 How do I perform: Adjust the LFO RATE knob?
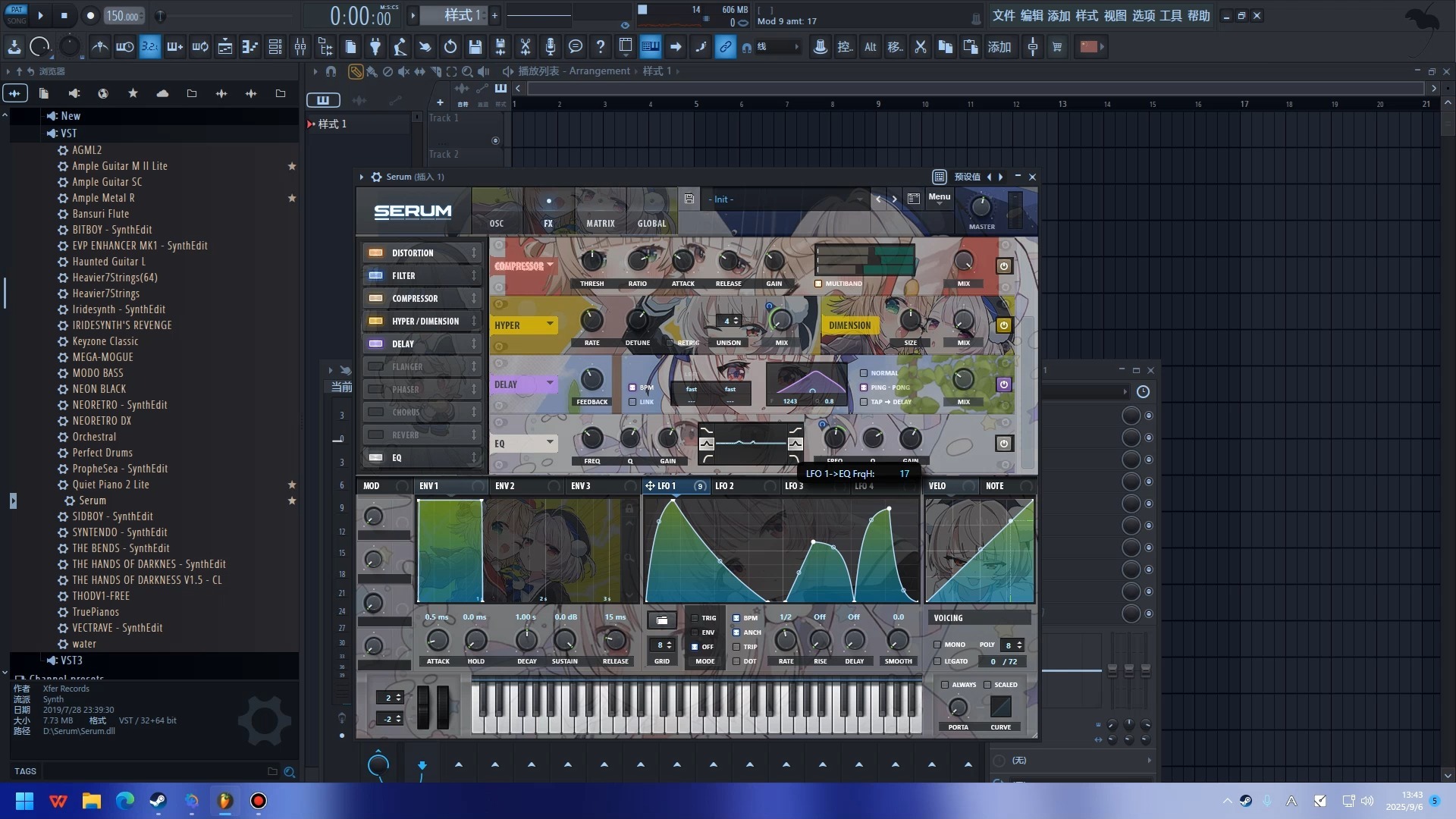(786, 640)
